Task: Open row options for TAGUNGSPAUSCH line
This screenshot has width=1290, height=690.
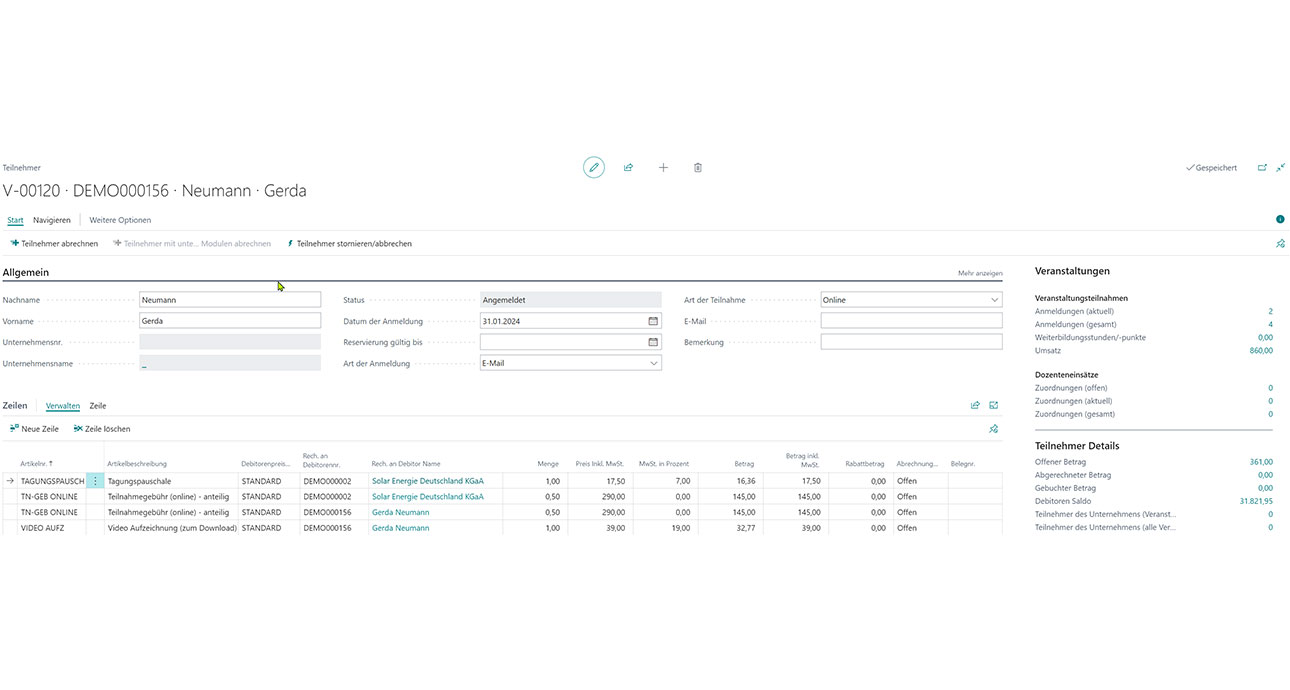Action: pyautogui.click(x=96, y=481)
